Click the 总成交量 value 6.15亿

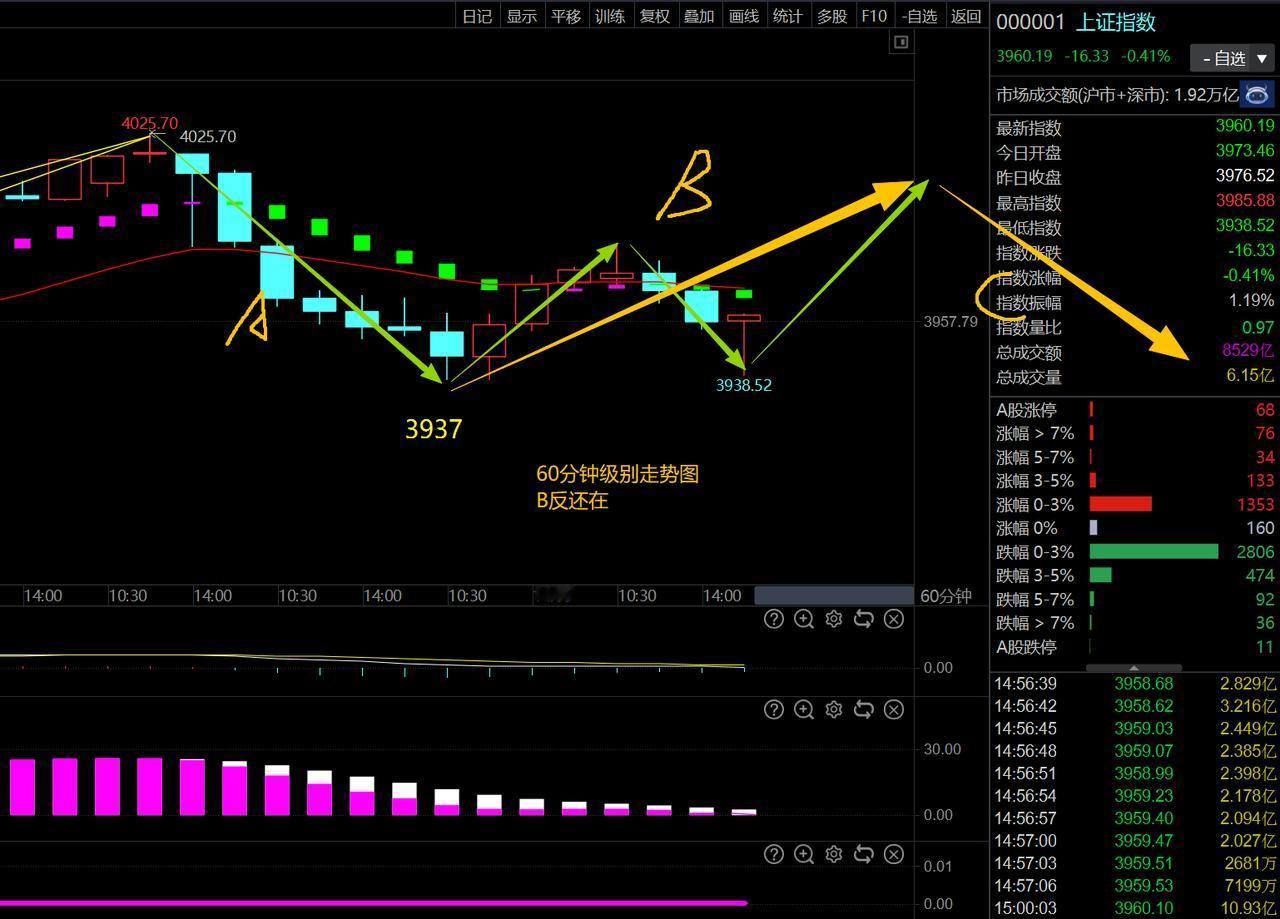(x=1250, y=377)
